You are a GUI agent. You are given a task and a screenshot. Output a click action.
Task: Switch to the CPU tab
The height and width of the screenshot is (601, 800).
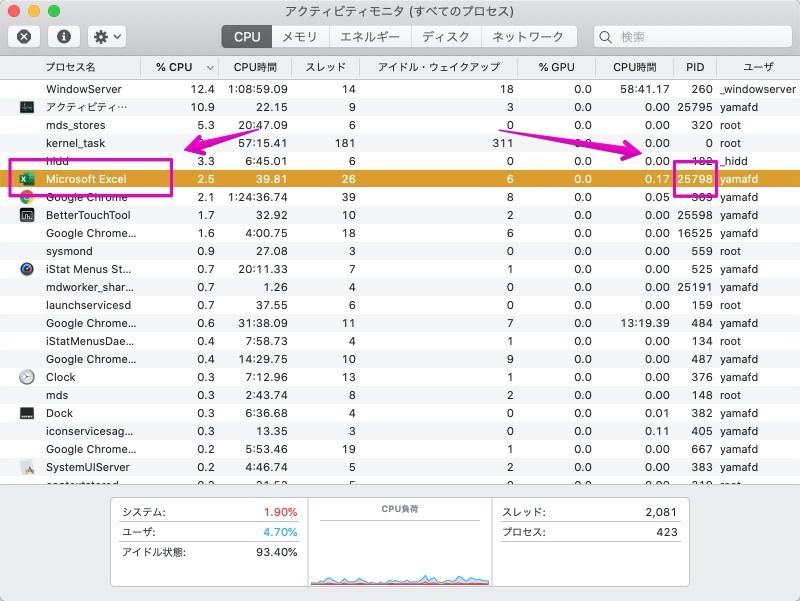247,37
